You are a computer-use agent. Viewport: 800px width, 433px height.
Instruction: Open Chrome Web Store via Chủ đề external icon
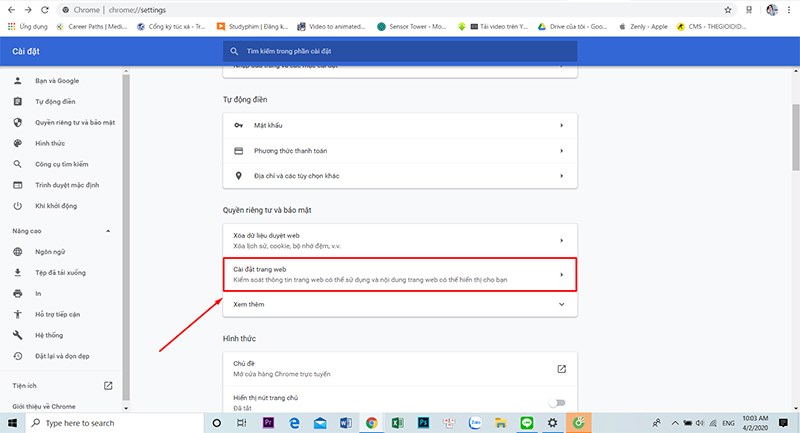tap(561, 369)
